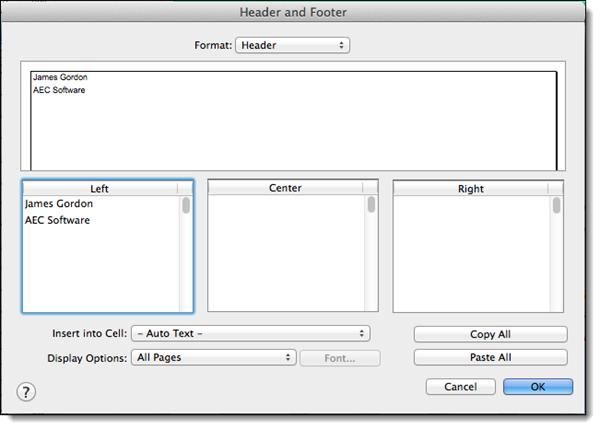Click the Cancel button
The width and height of the screenshot is (600, 429).
[460, 386]
